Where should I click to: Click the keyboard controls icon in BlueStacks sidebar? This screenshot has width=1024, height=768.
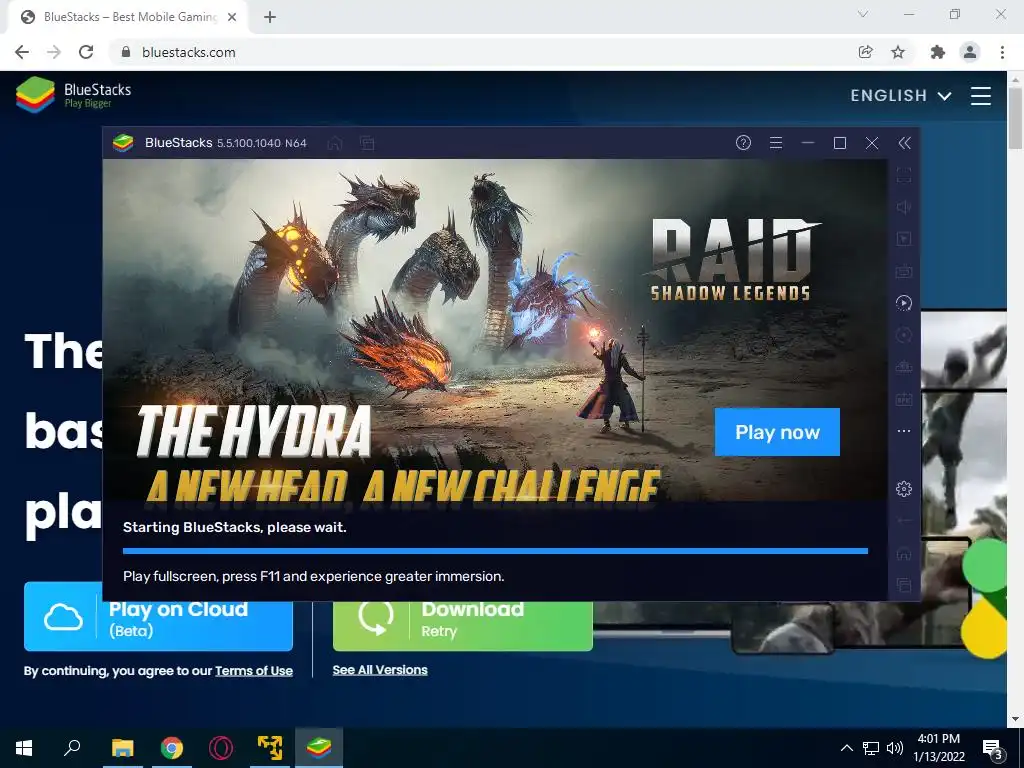904,271
